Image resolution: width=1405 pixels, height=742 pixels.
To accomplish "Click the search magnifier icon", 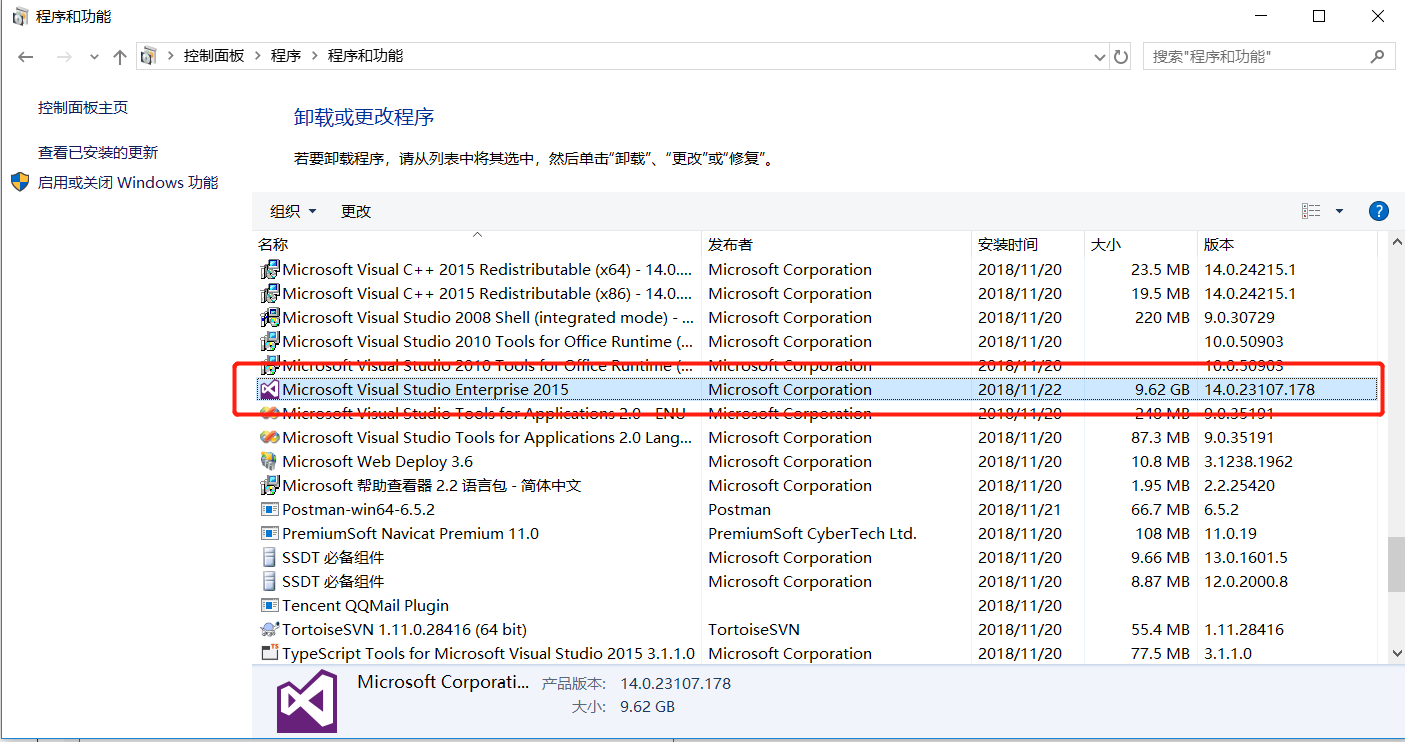I will pos(1380,57).
